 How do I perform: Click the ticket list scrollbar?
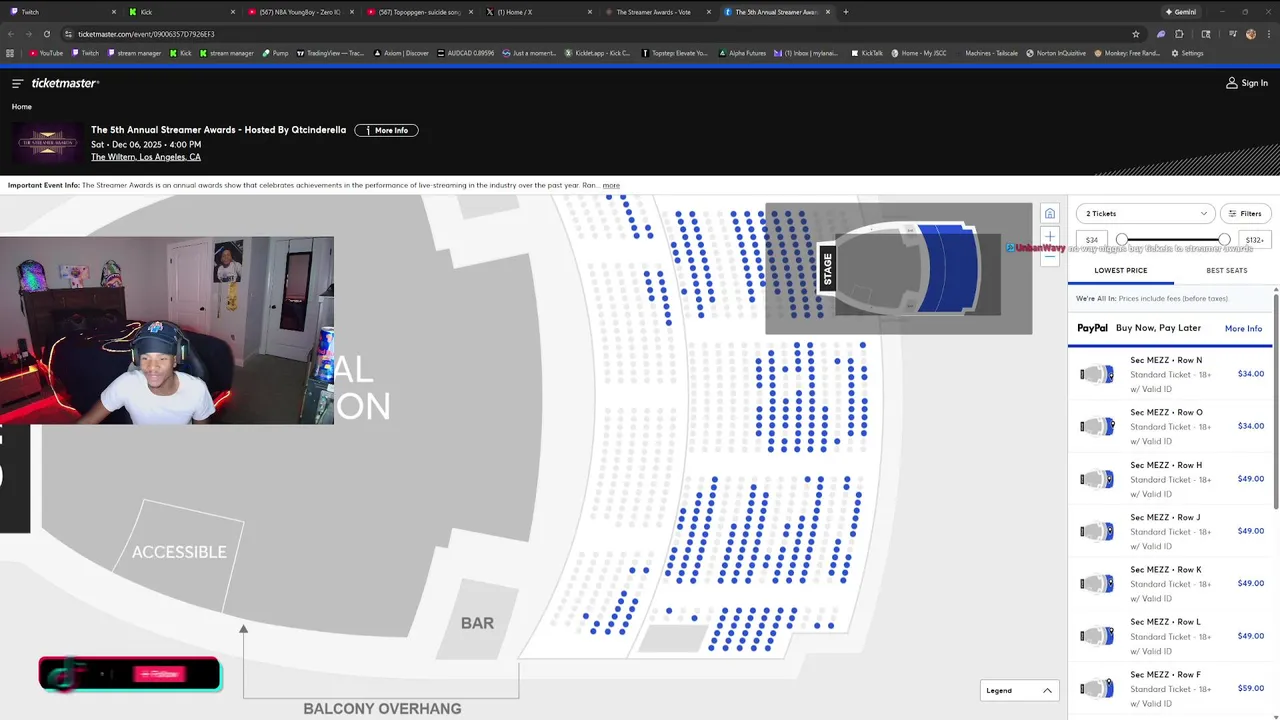click(1276, 400)
